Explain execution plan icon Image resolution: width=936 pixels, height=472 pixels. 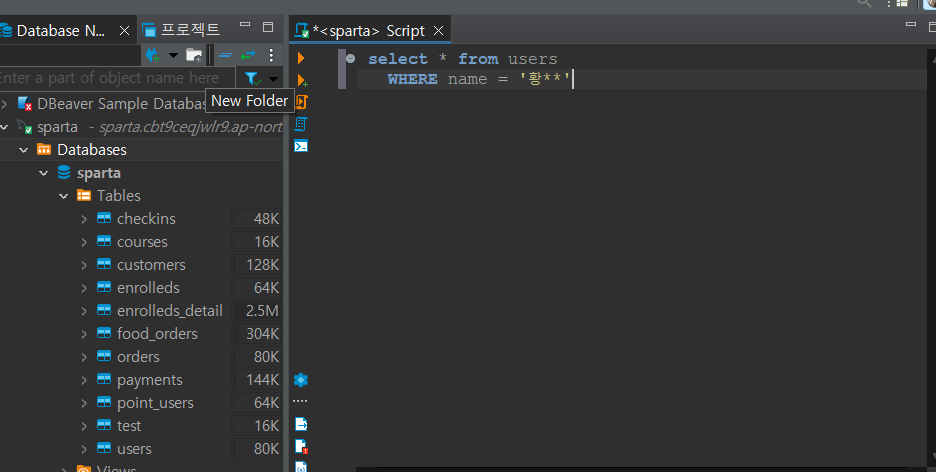(x=301, y=124)
